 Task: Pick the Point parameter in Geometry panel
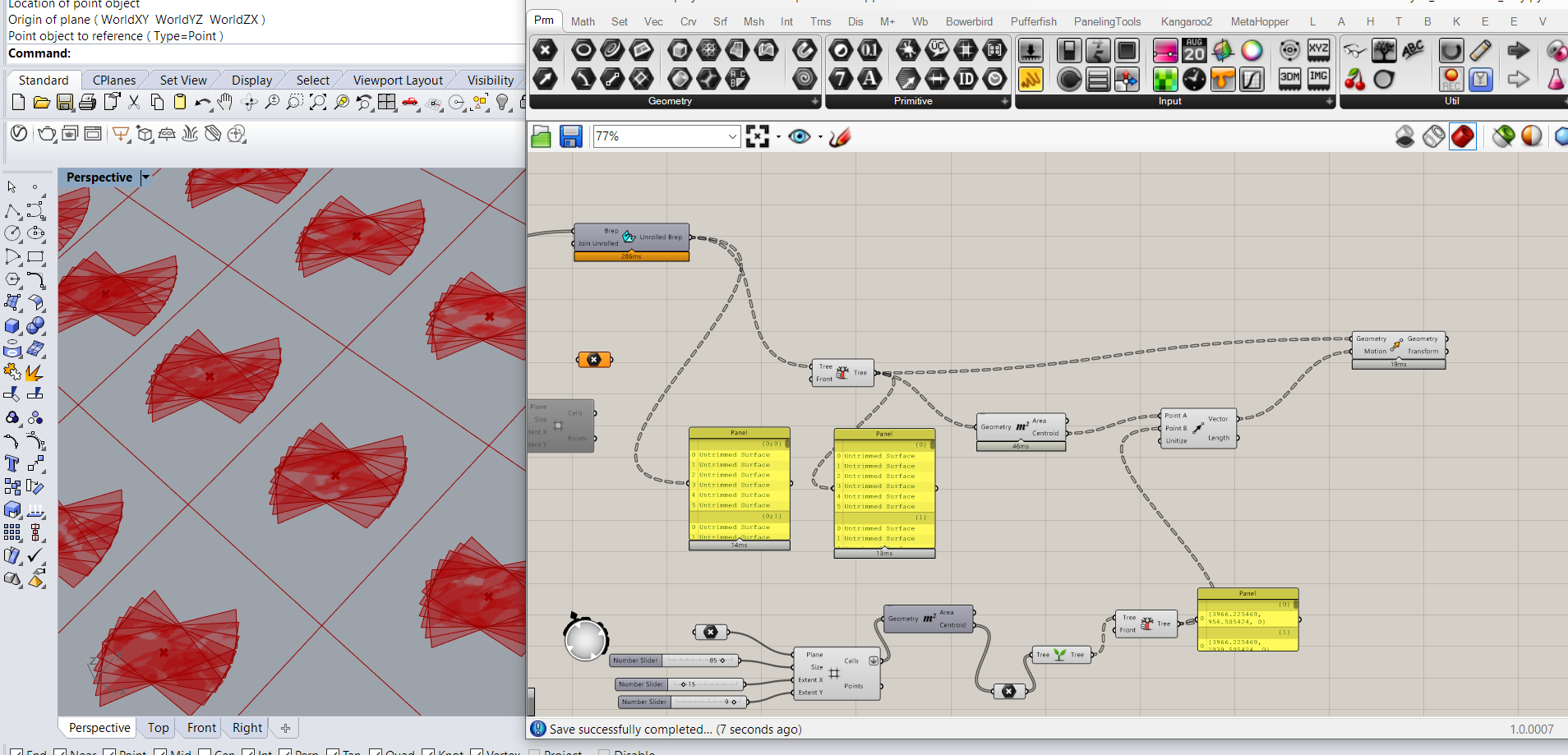tap(545, 50)
